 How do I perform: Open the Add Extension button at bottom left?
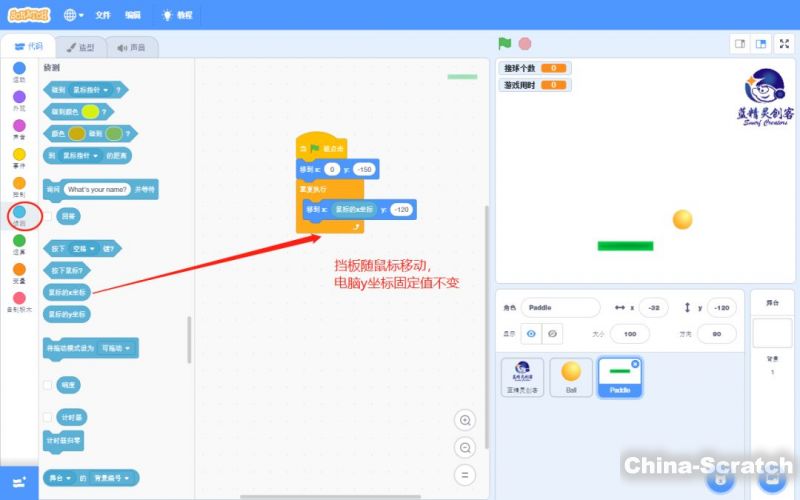19,482
